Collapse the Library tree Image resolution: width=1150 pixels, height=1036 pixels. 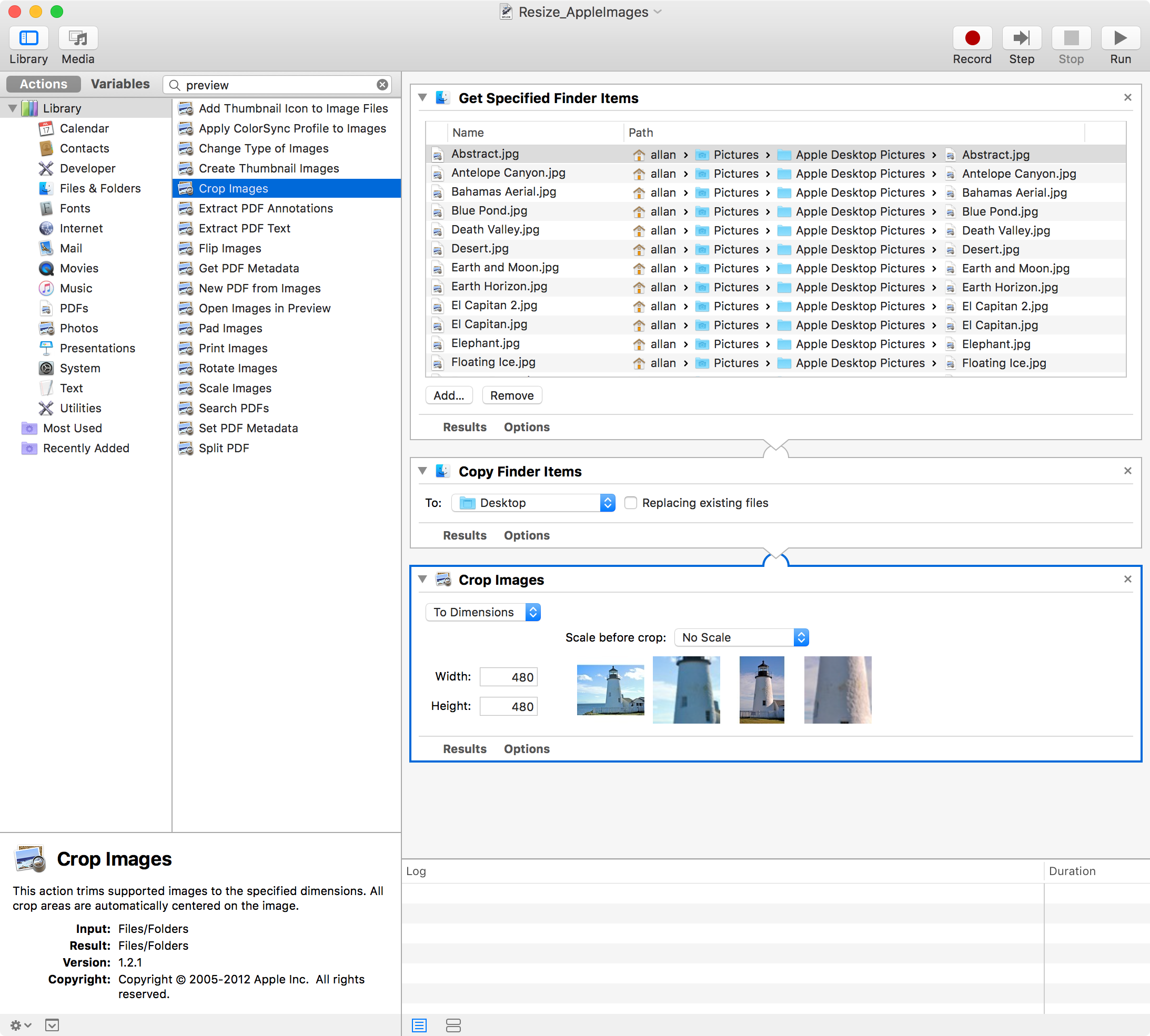[x=13, y=108]
